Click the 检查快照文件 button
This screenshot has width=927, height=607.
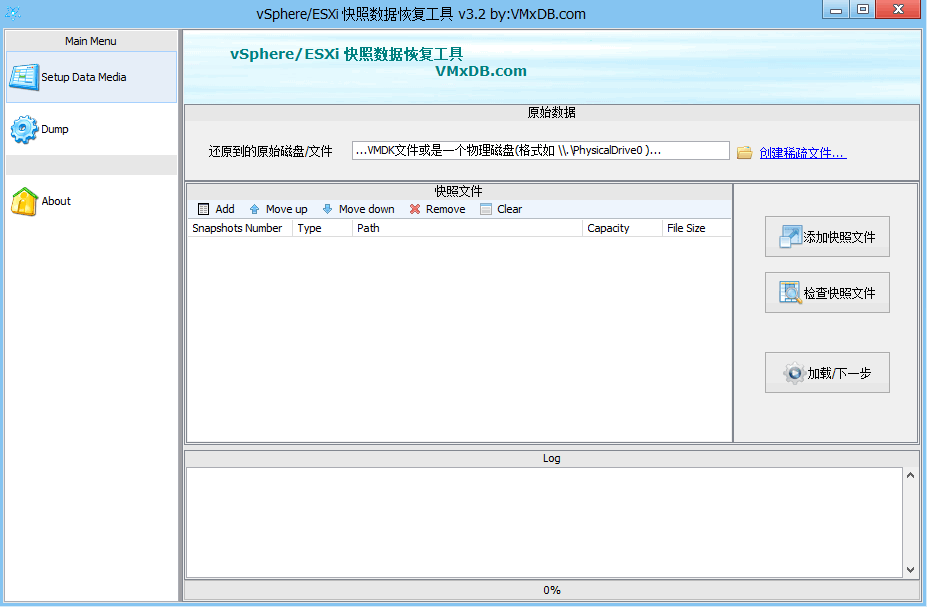827,293
